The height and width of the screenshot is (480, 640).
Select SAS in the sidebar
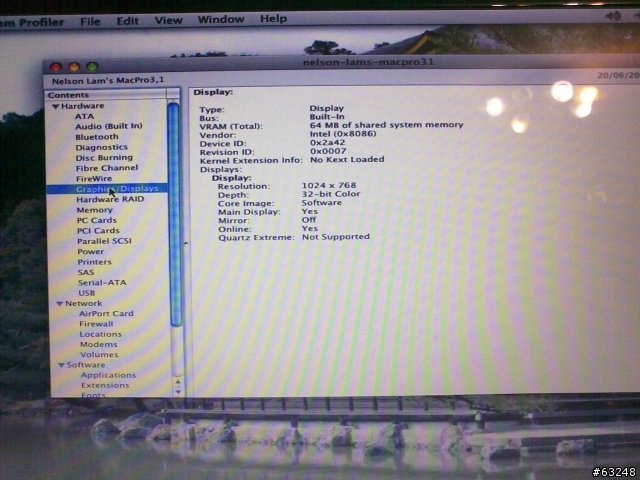click(86, 272)
